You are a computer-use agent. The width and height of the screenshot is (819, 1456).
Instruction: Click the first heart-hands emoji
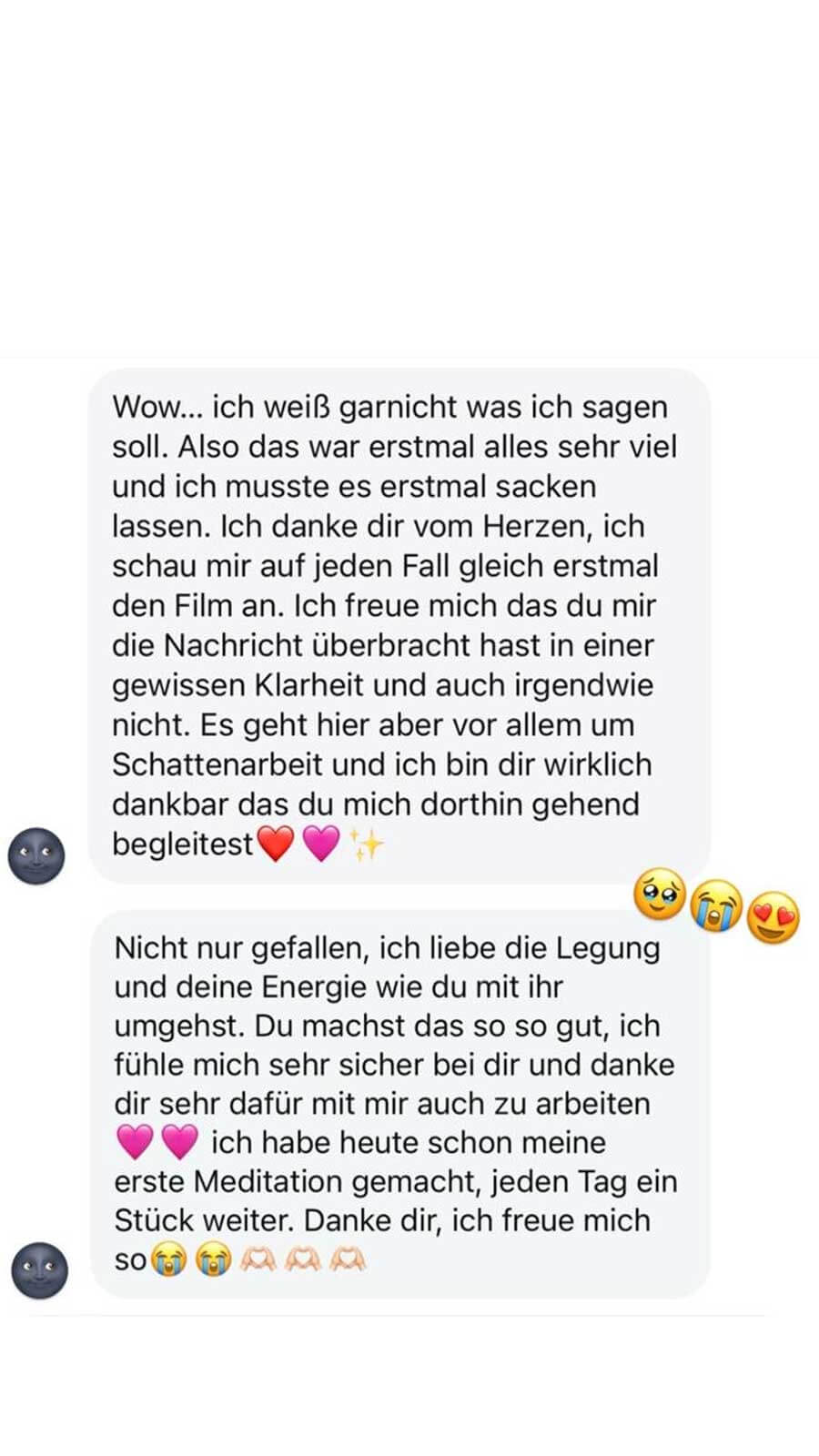[x=258, y=1259]
